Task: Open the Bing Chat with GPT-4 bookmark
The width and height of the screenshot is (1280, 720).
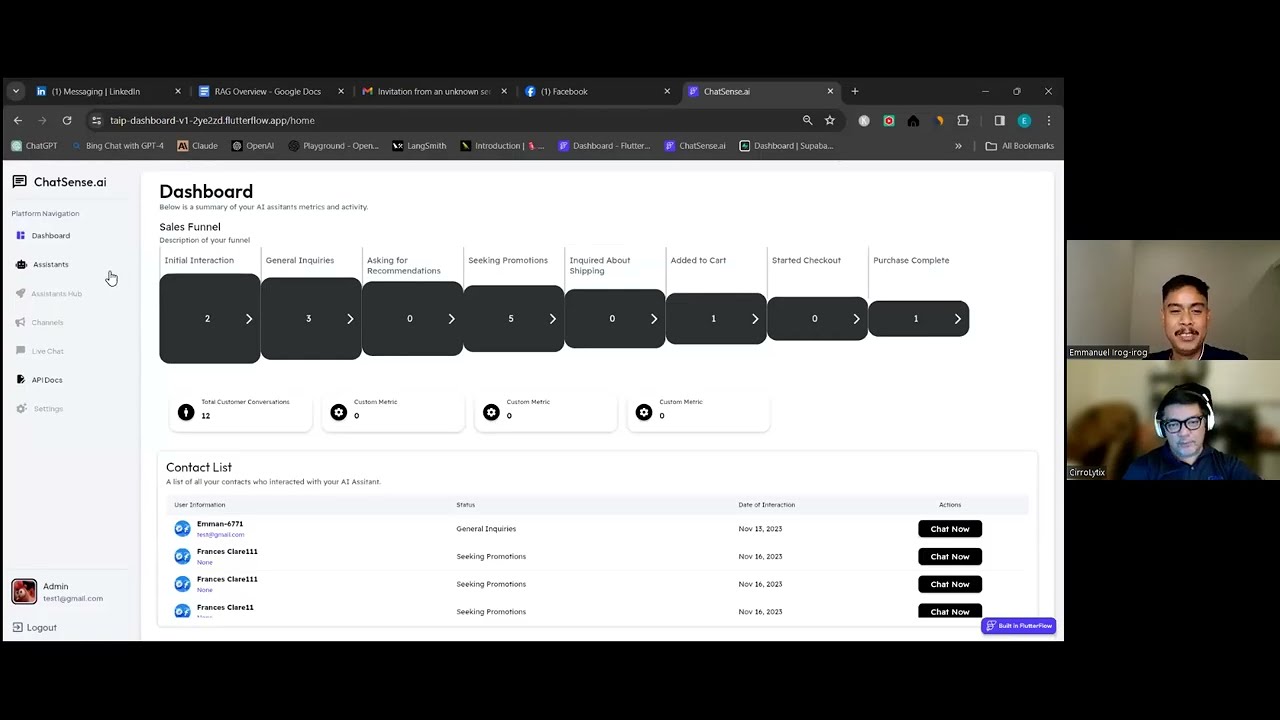Action: 117,146
